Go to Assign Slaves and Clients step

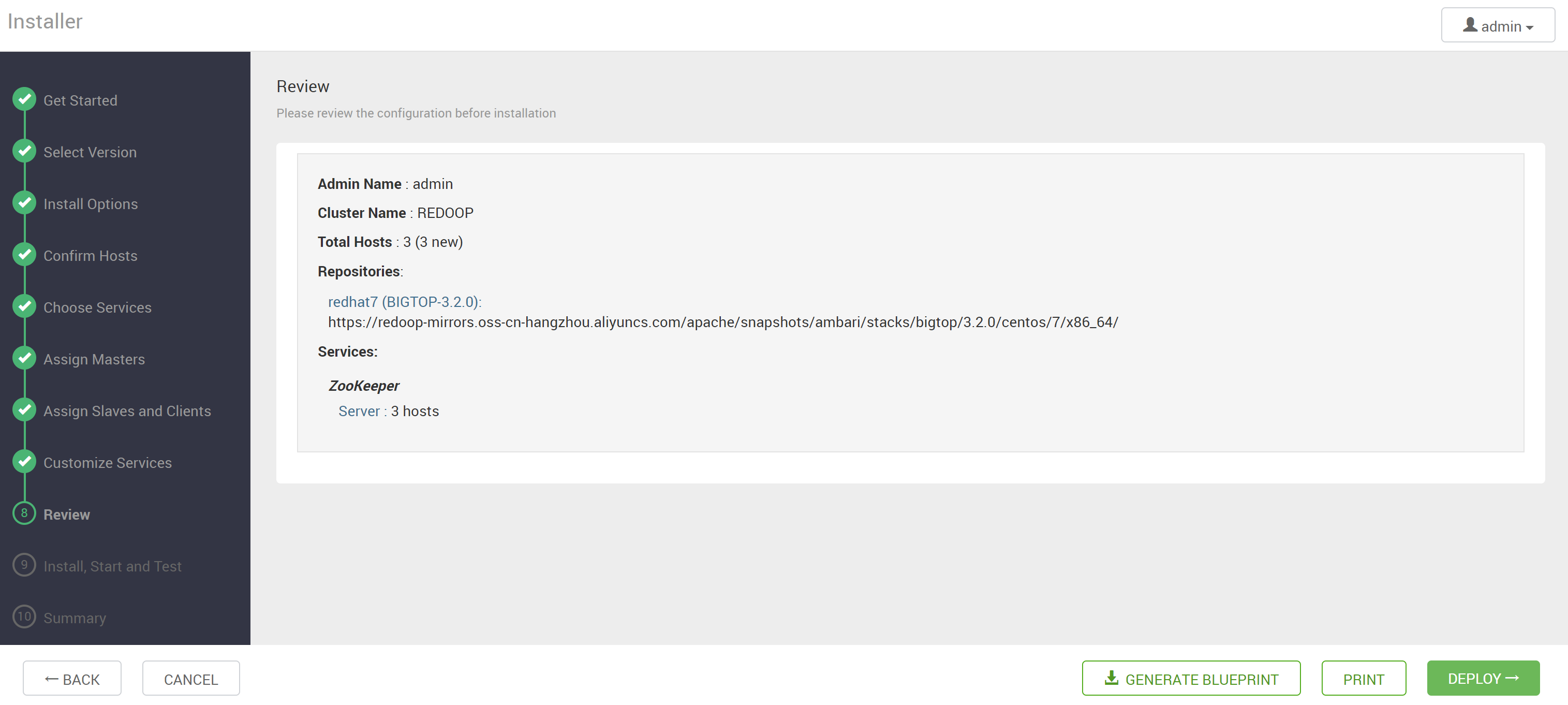pos(127,411)
